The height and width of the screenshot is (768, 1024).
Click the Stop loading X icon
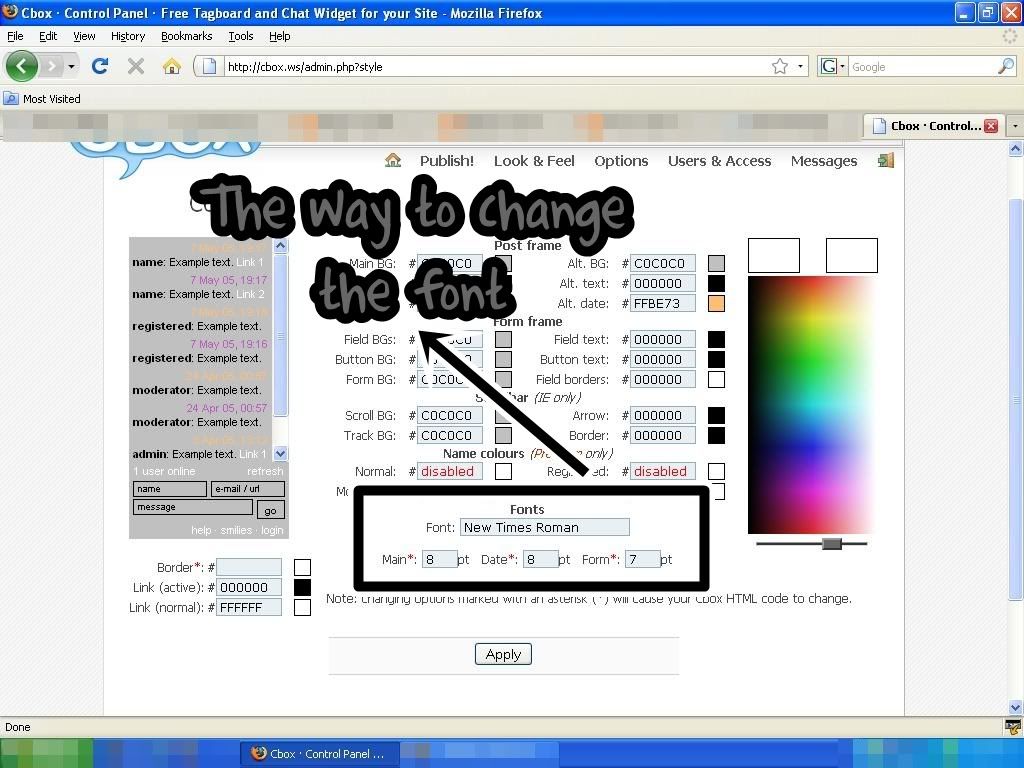(136, 66)
